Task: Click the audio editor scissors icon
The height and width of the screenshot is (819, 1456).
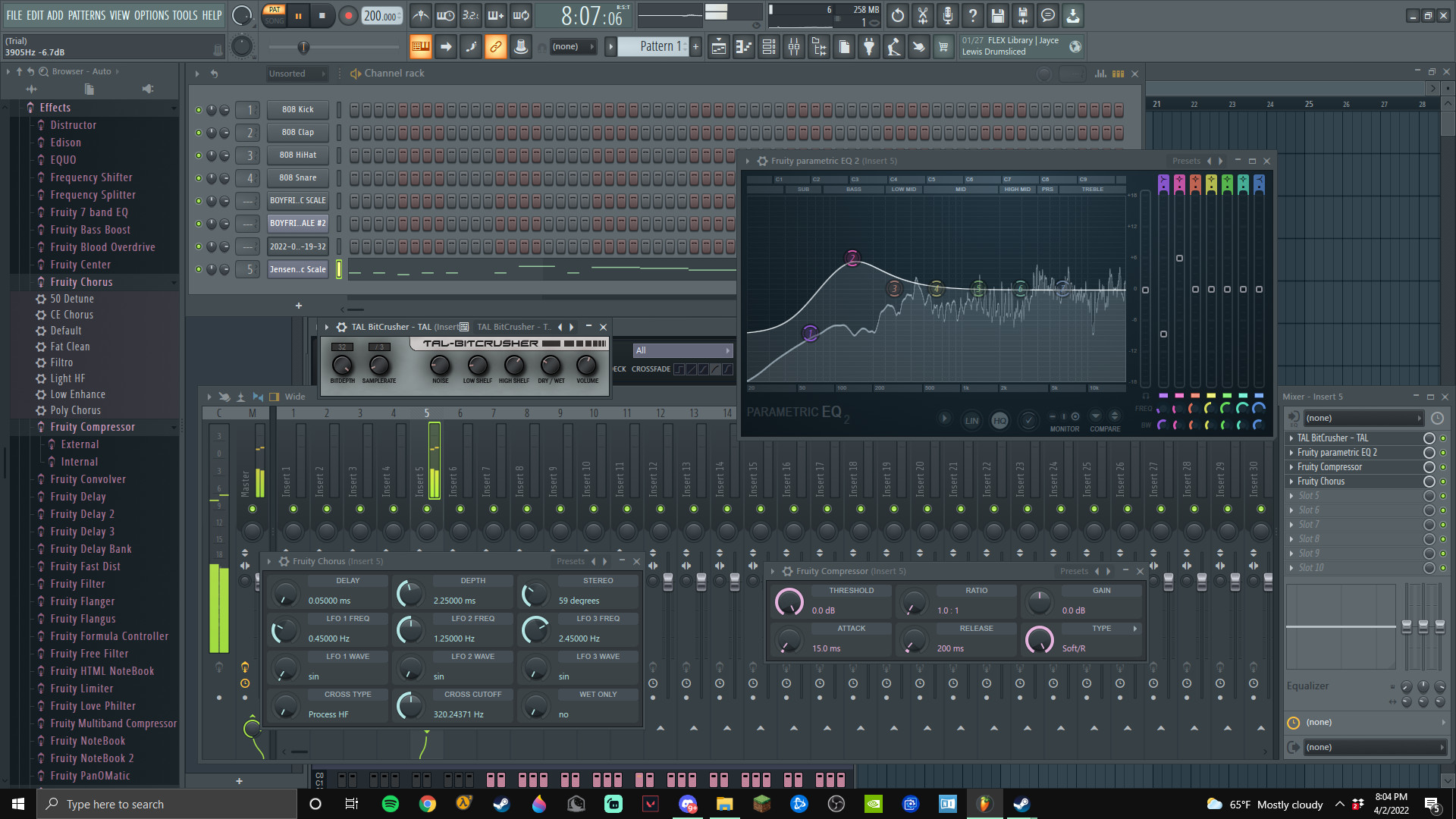Action: coord(923,15)
